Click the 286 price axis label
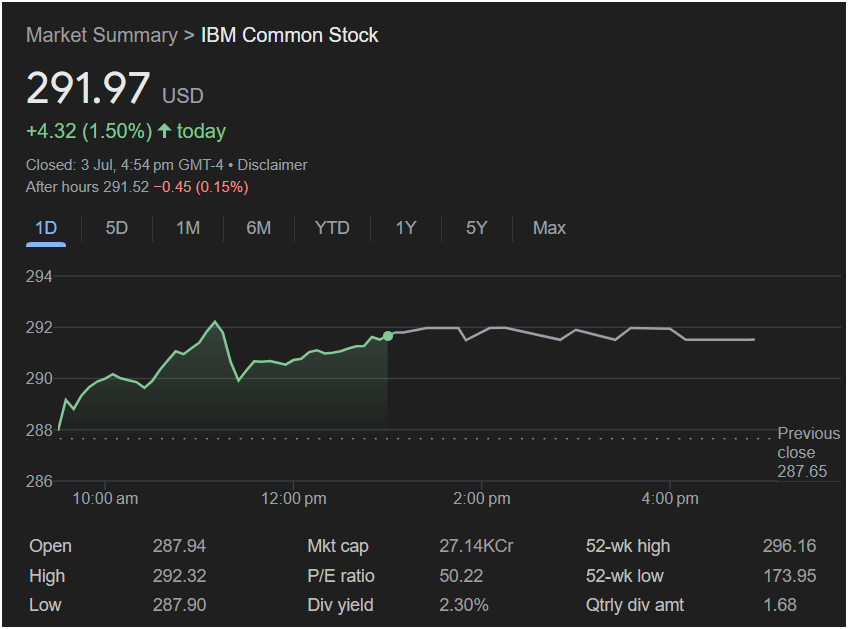The height and width of the screenshot is (629, 848). pyautogui.click(x=39, y=481)
